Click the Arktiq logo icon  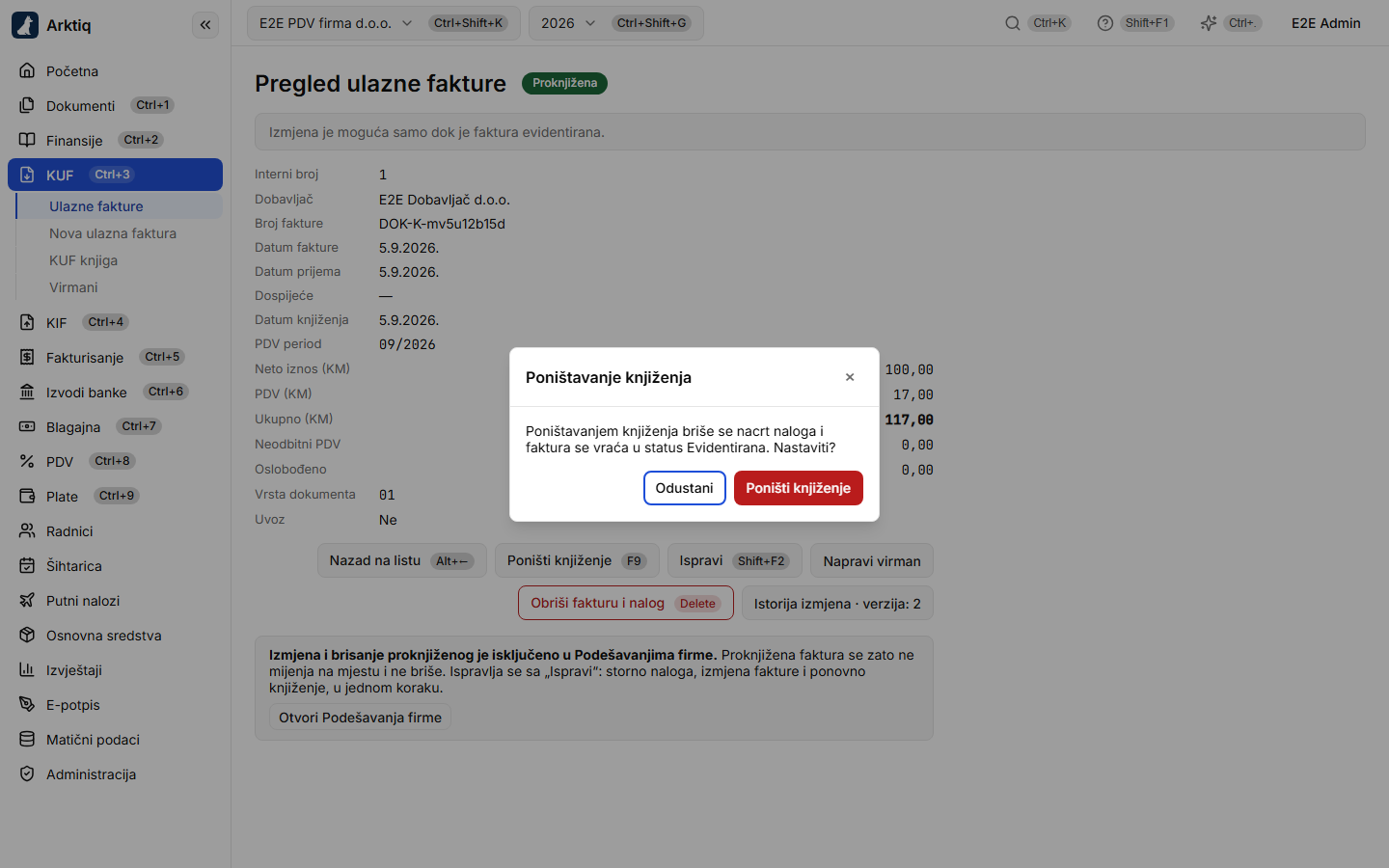(x=25, y=25)
